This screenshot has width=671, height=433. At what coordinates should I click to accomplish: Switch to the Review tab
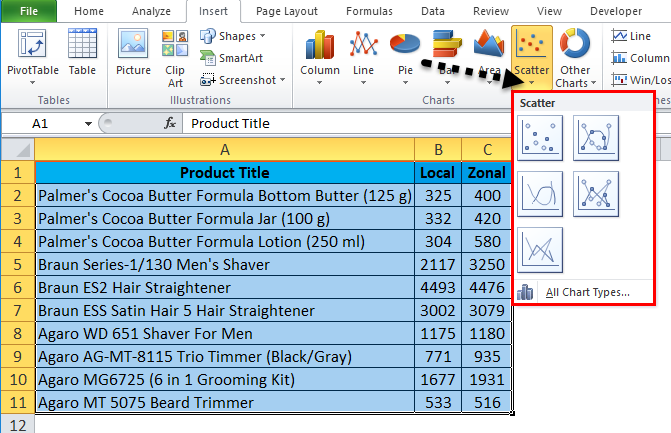point(491,11)
